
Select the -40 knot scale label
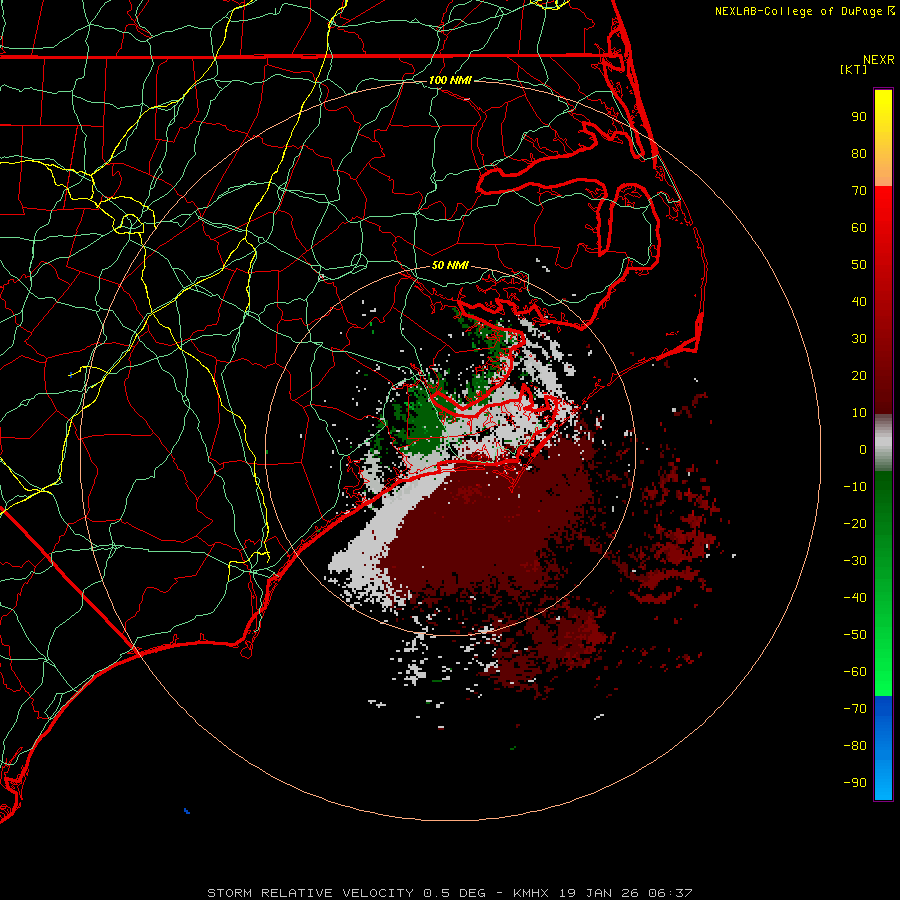(x=855, y=598)
